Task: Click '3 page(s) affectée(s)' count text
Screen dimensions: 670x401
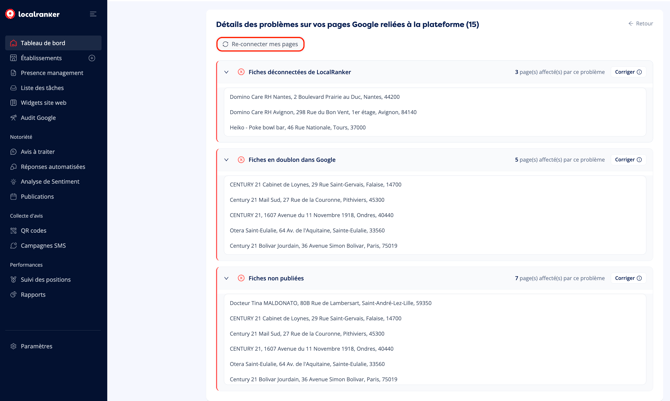Action: [560, 72]
